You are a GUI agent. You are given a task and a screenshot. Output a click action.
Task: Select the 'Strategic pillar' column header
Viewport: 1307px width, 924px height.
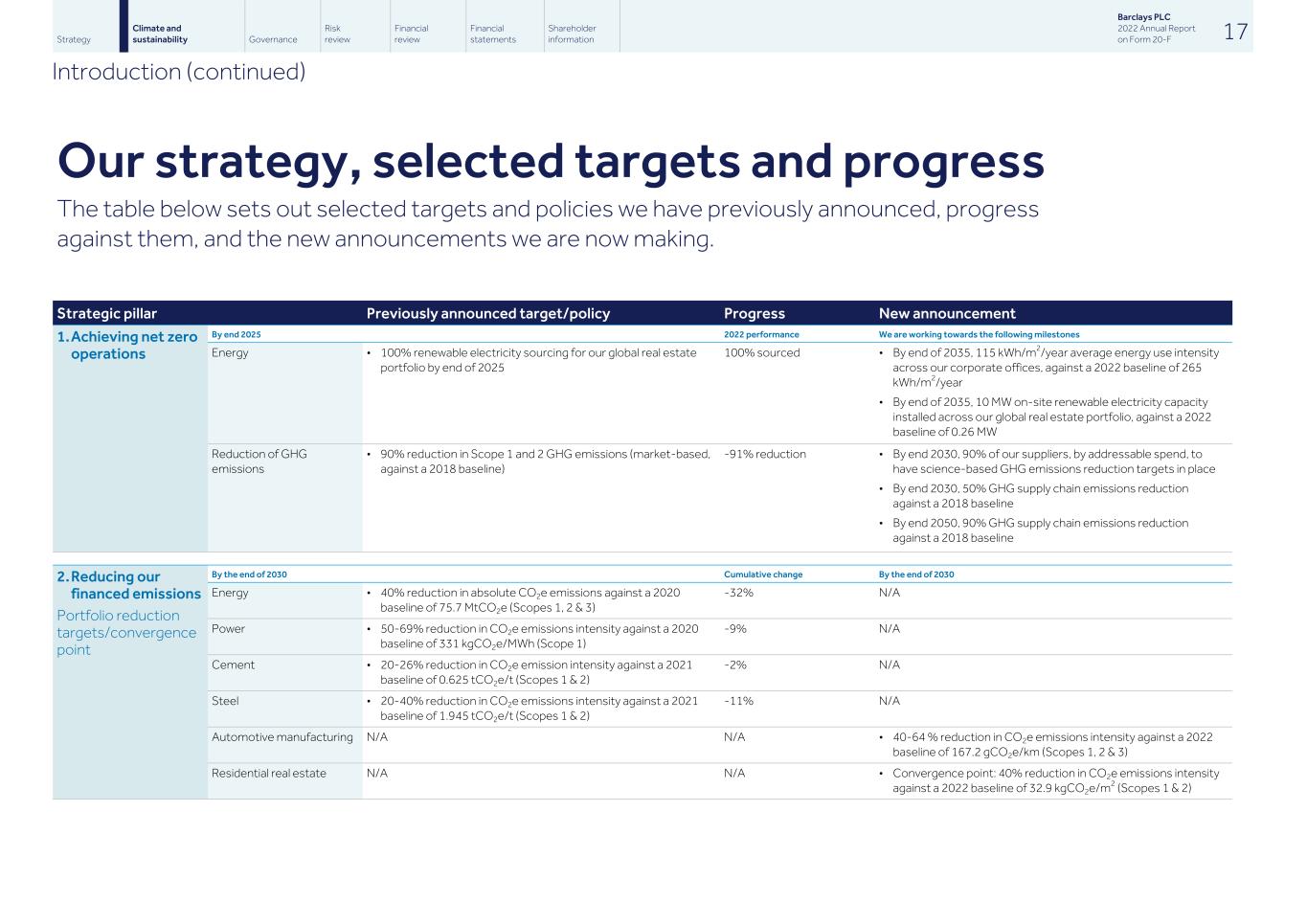(x=107, y=313)
